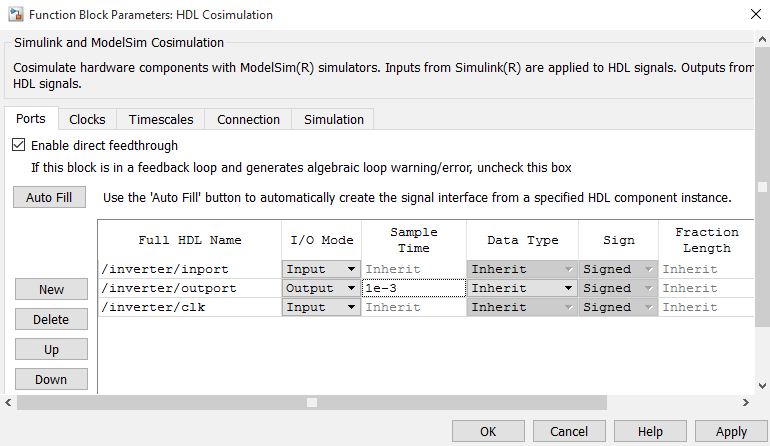Open the Simulation tab
Viewport: 770px width, 446px height.
tap(334, 119)
